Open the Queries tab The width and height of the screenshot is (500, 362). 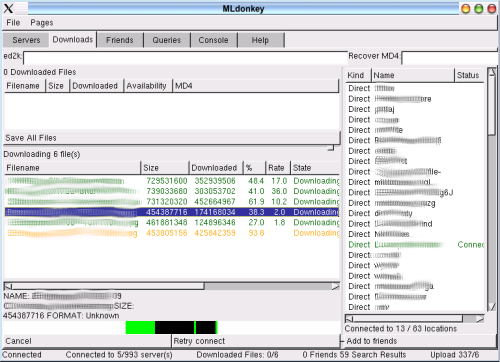(167, 40)
